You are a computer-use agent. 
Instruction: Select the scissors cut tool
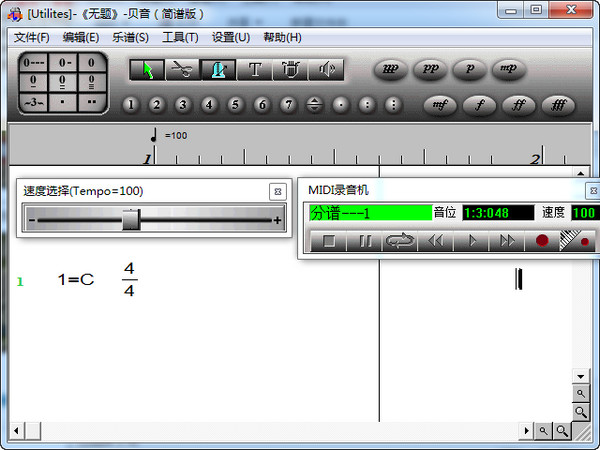[182, 69]
